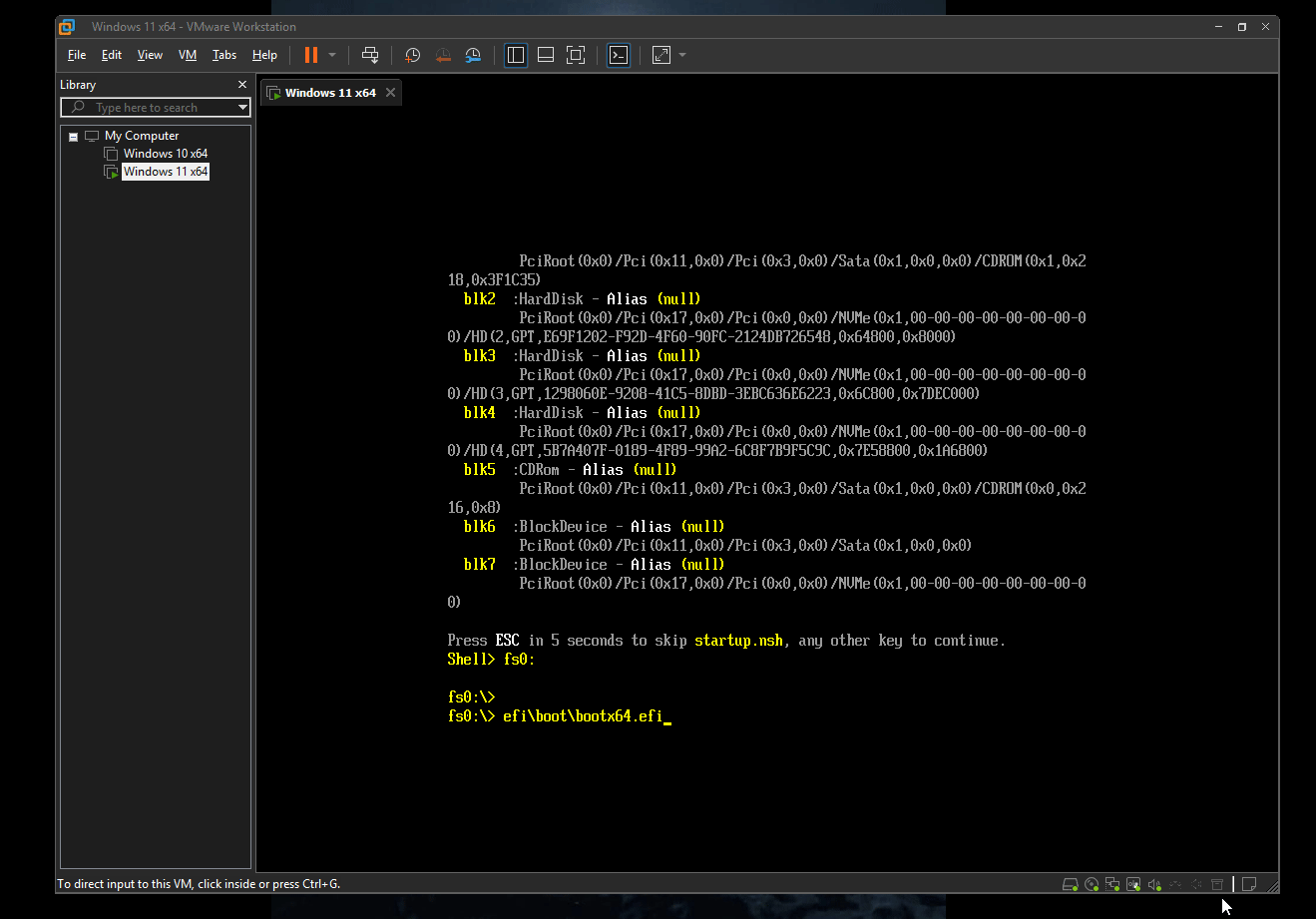Take a snapshot of this virtual machine
Screen dimensions: 1316x919
pos(413,55)
